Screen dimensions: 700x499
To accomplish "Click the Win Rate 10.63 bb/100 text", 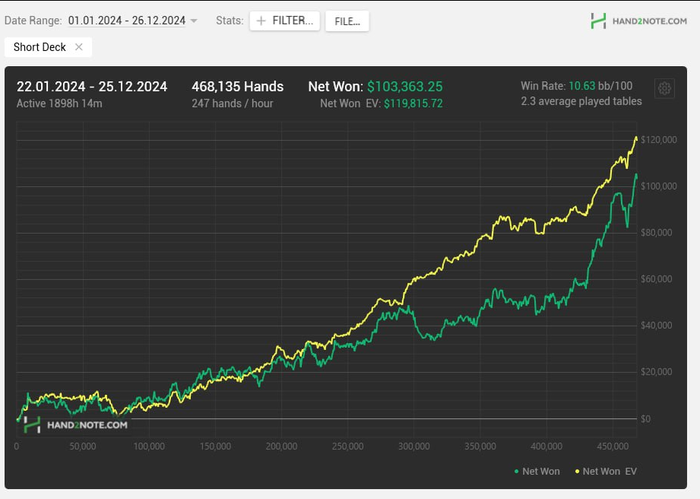I will pyautogui.click(x=576, y=86).
